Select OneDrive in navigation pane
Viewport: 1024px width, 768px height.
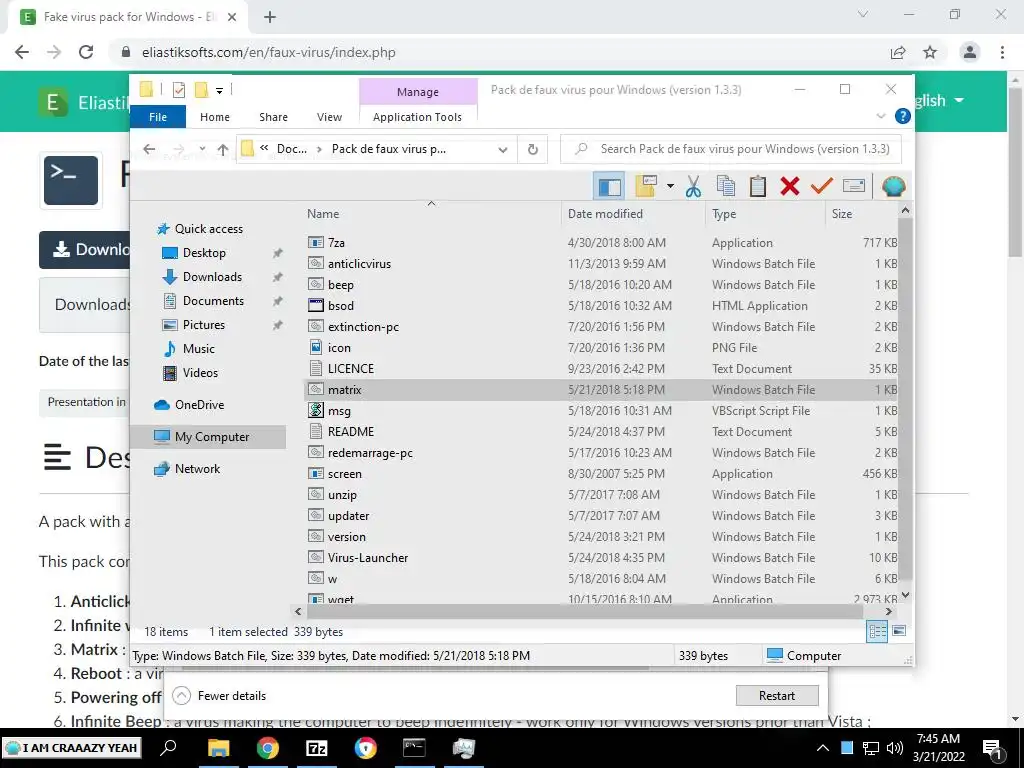(x=199, y=405)
